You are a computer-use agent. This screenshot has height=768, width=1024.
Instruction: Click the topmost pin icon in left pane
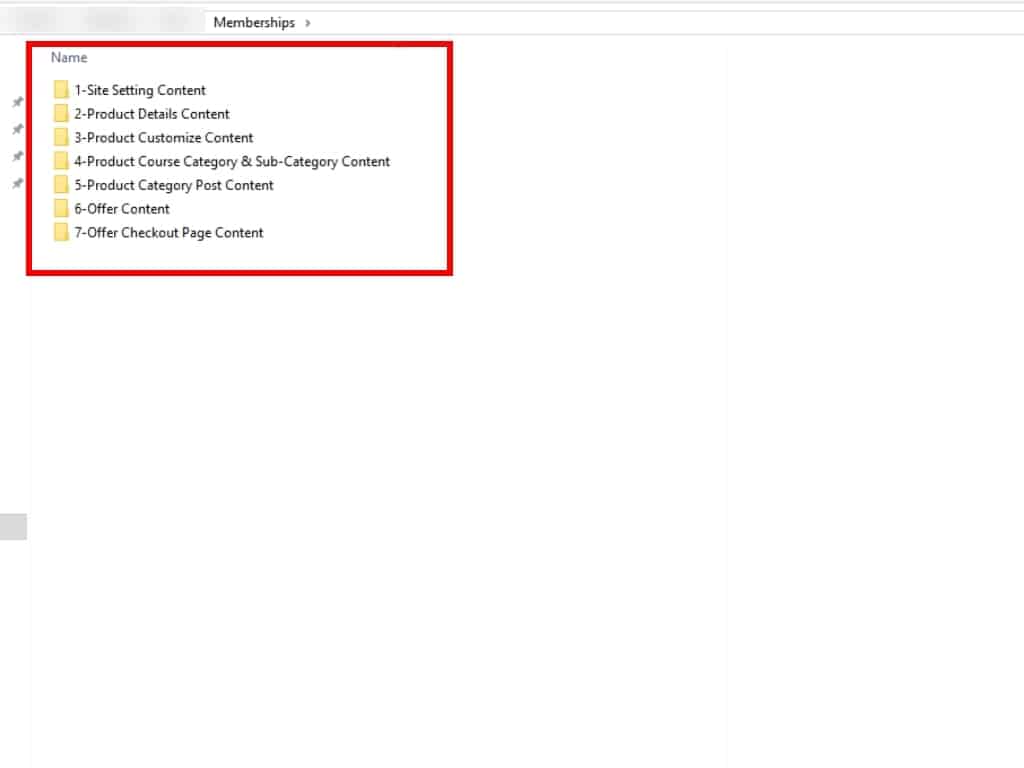pos(17,102)
